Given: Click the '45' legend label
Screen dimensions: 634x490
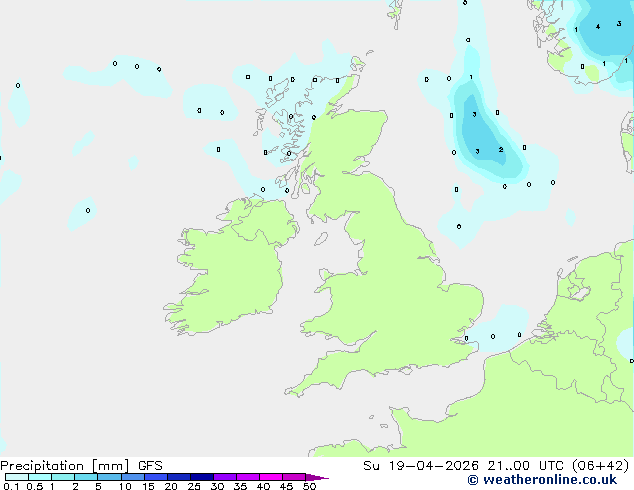Looking at the screenshot, I should 286,486.
